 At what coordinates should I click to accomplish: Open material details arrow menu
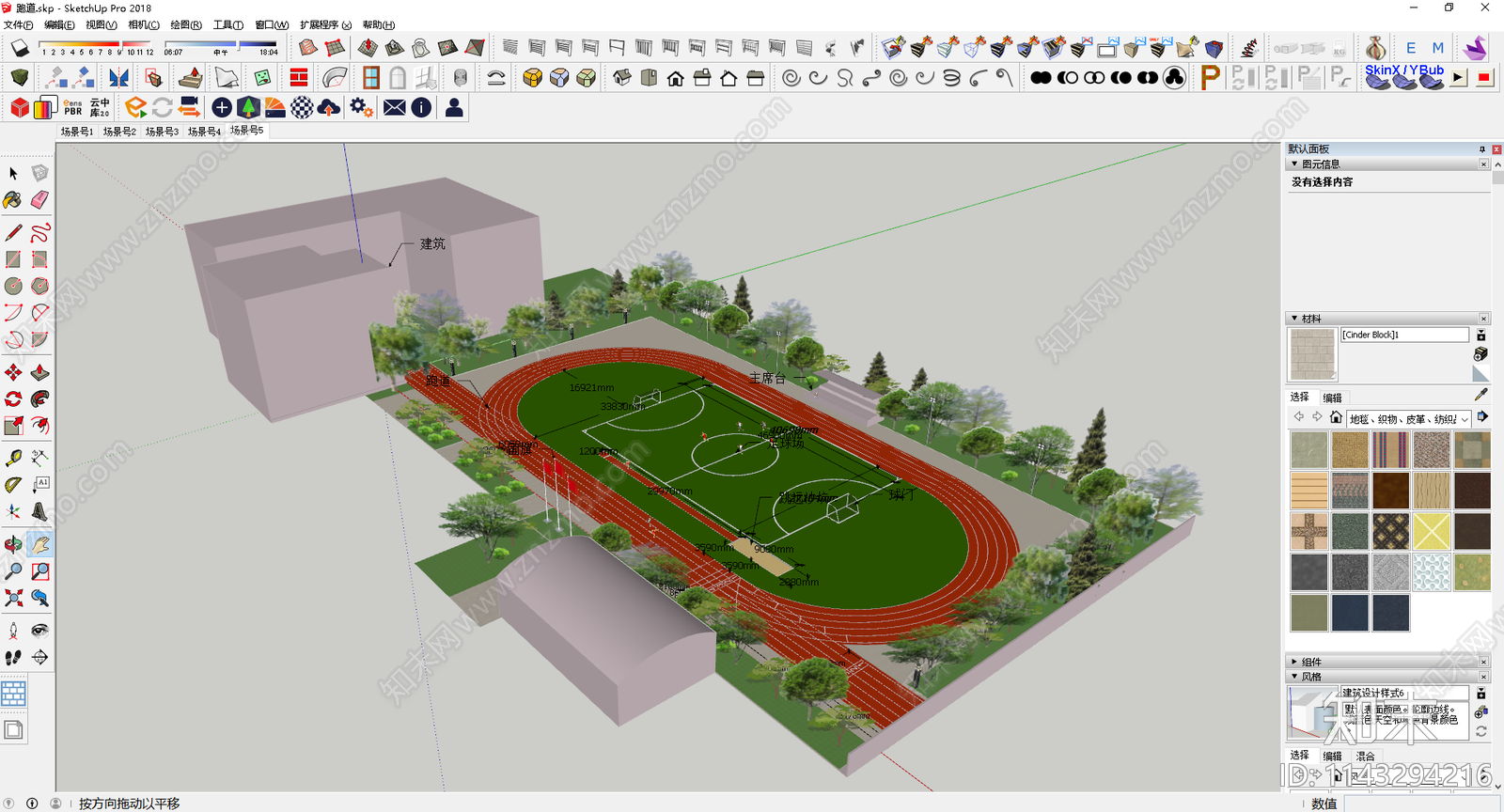point(1482,417)
